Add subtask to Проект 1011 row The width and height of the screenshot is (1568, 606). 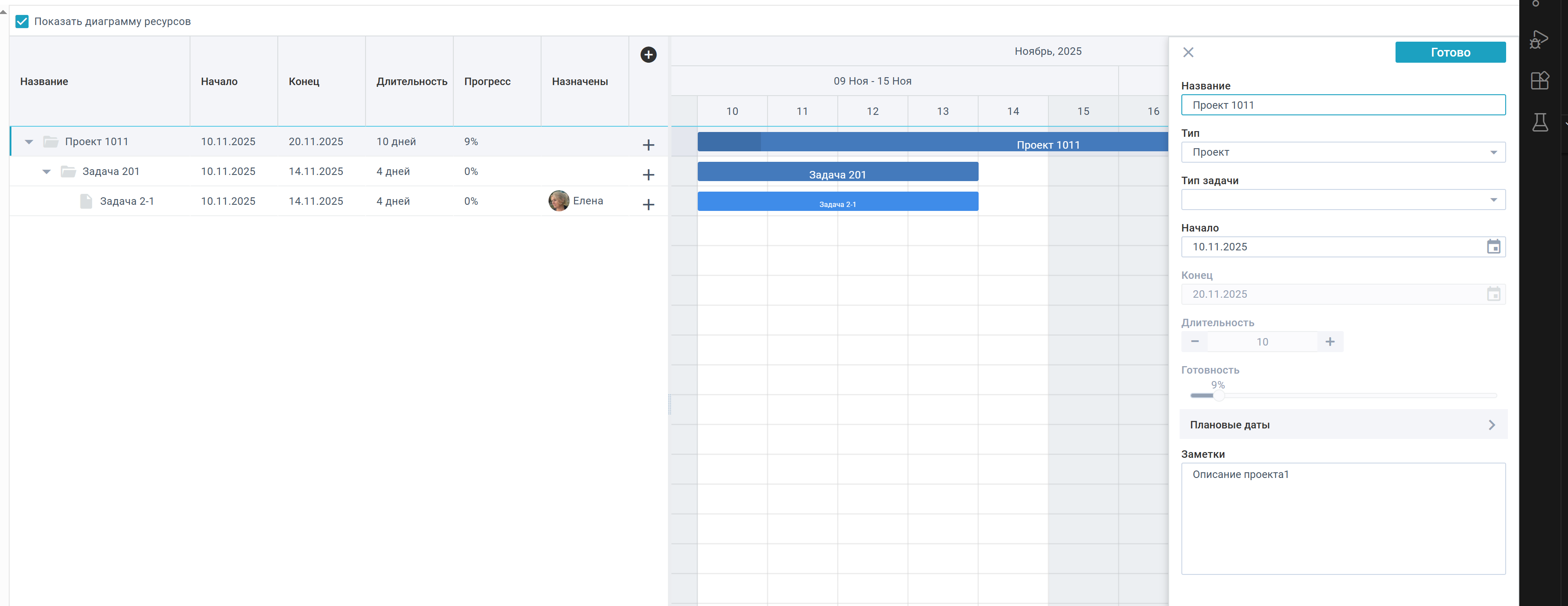pyautogui.click(x=648, y=145)
